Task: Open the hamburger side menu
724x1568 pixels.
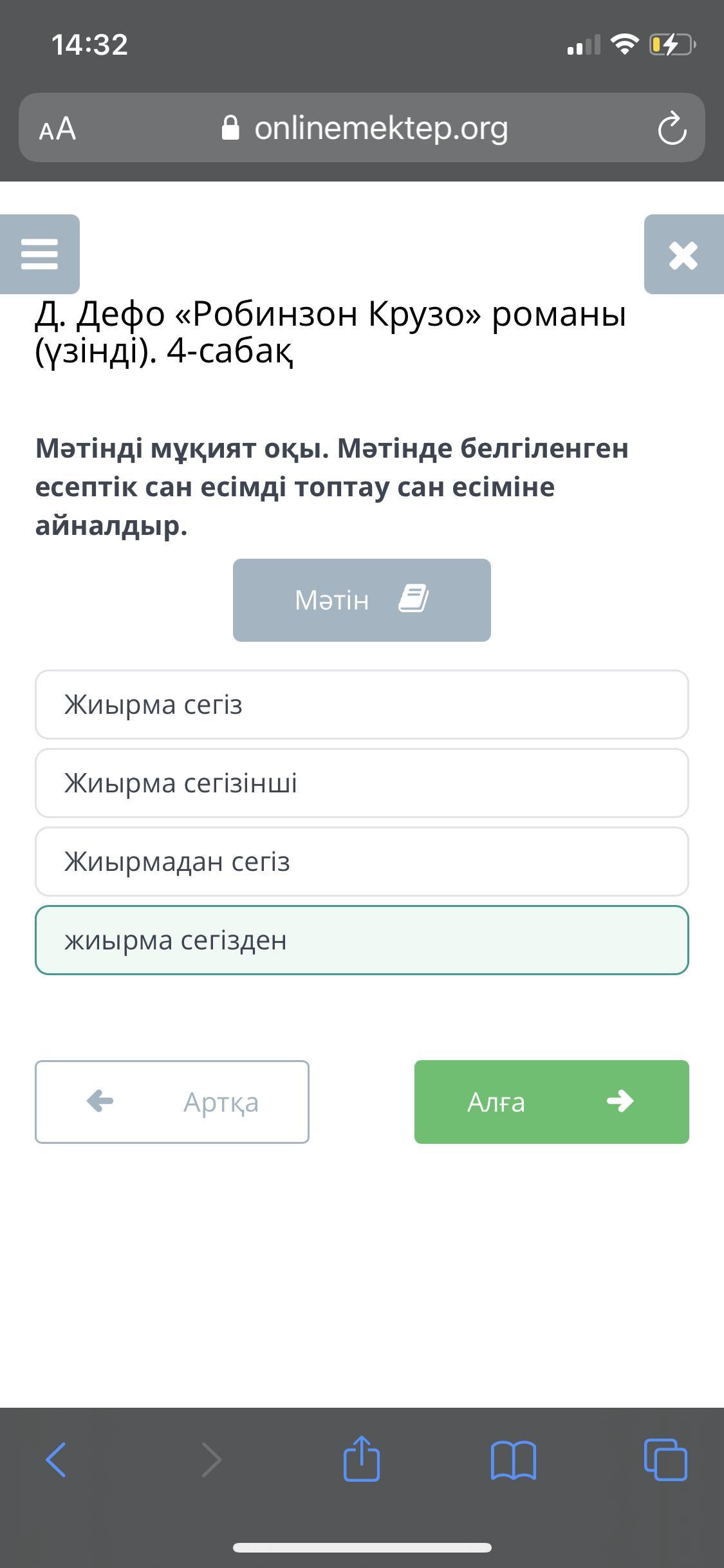Action: 39,254
